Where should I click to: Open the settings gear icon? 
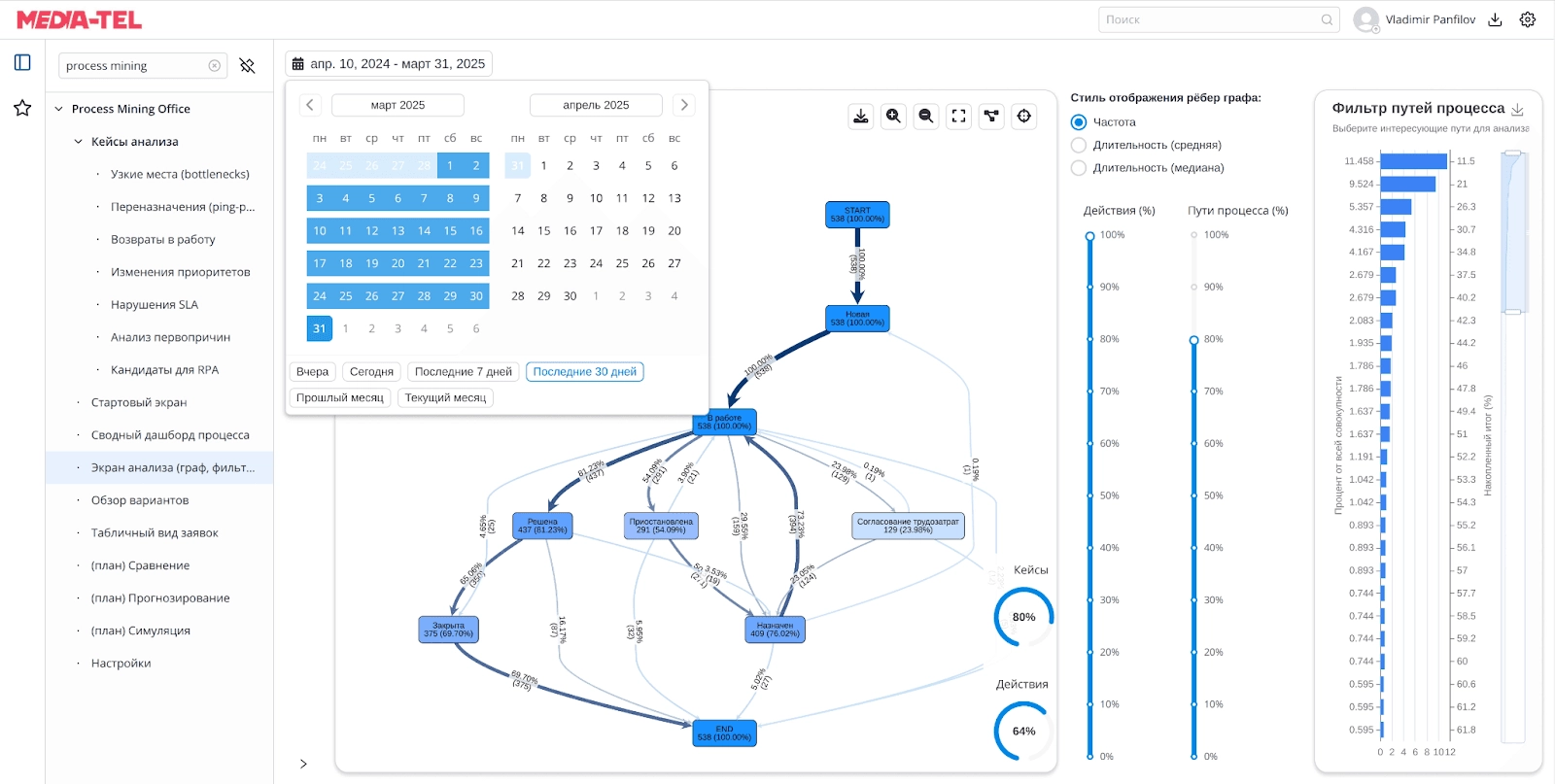[x=1528, y=19]
